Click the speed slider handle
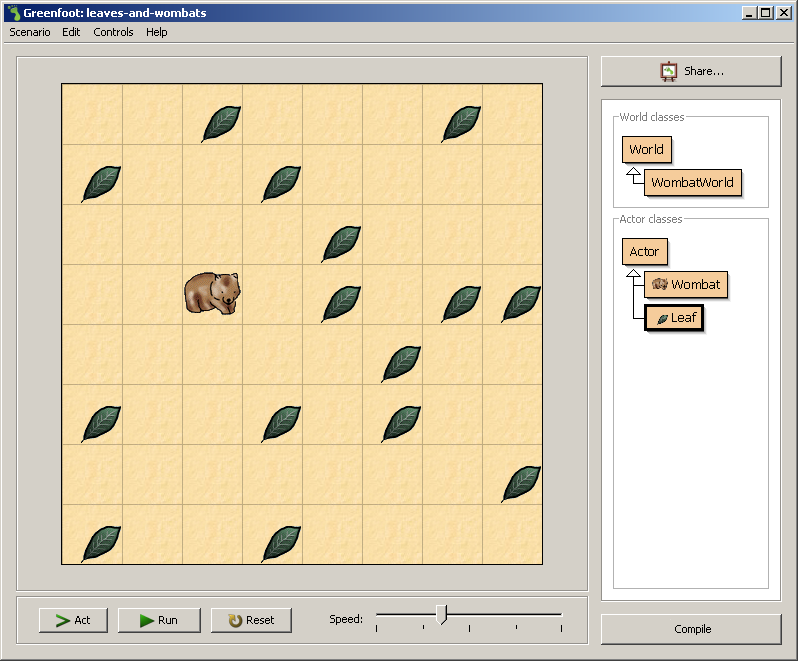Viewport: 798px width, 661px height. (442, 614)
